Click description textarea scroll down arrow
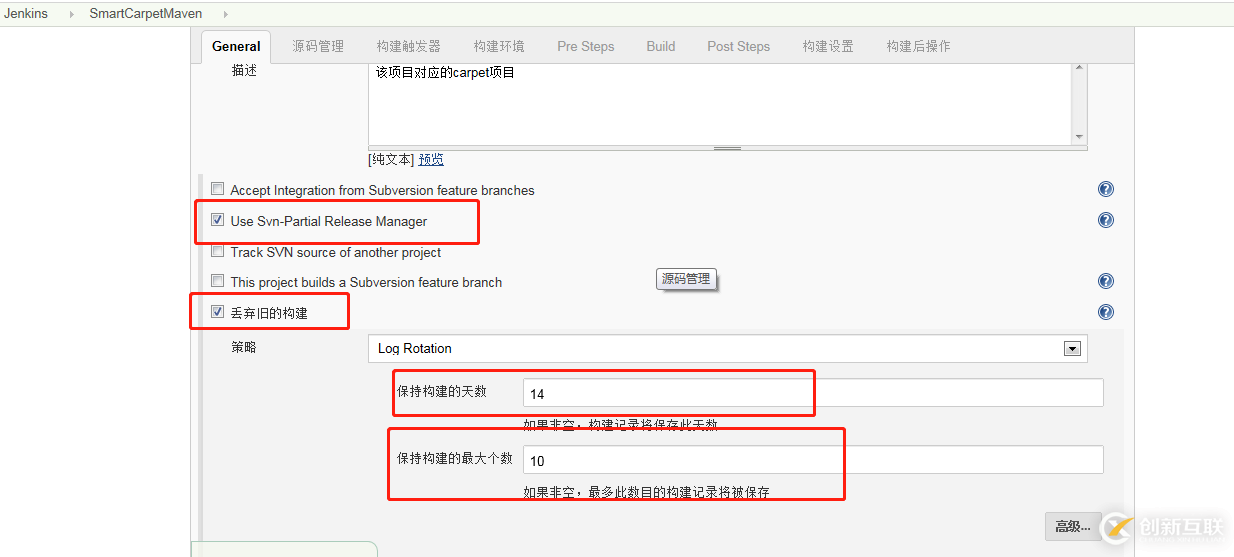This screenshot has height=557, width=1234. pos(1079,137)
